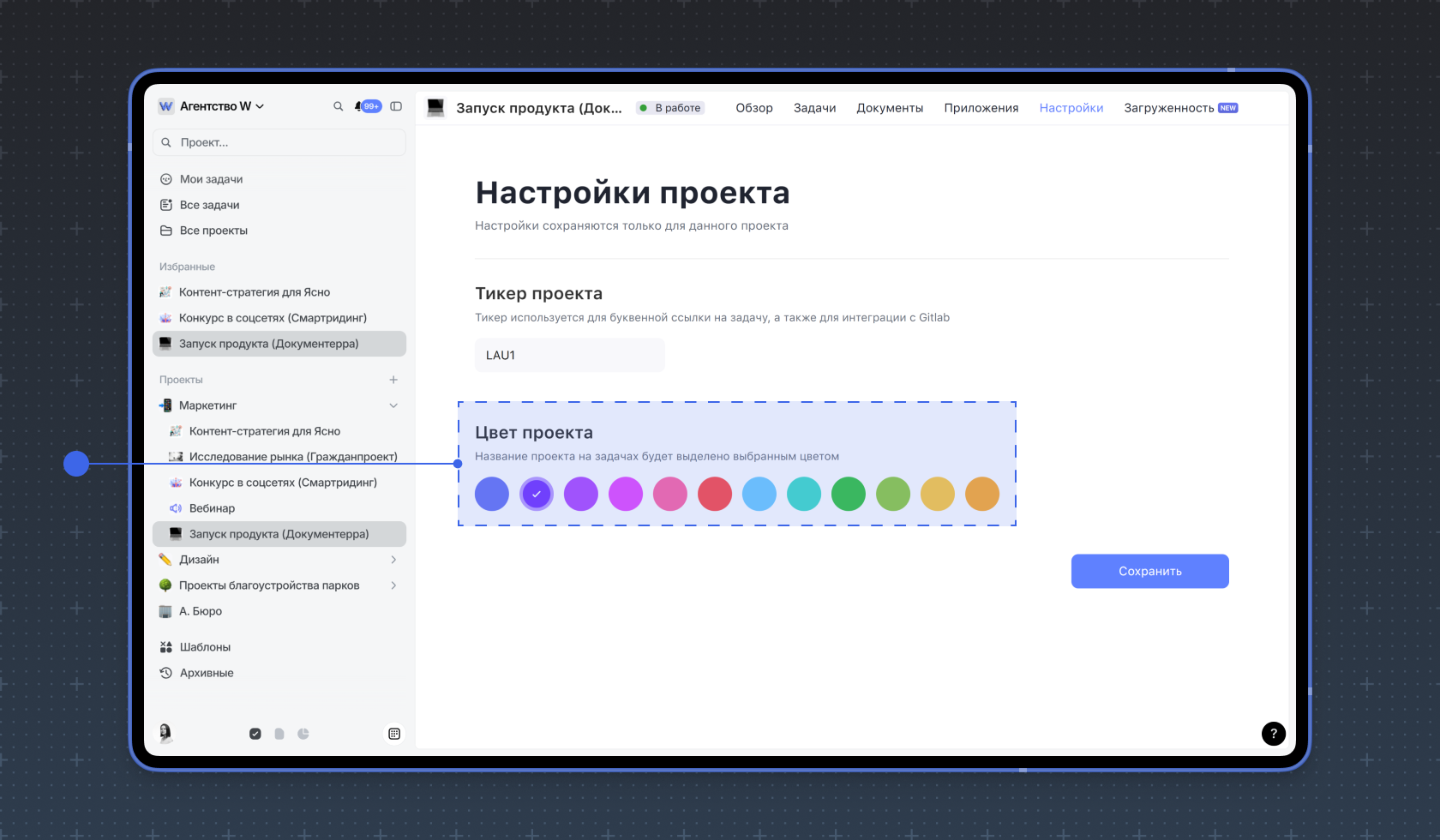
Task: Collapse the Маркетинг project group
Action: [x=393, y=405]
